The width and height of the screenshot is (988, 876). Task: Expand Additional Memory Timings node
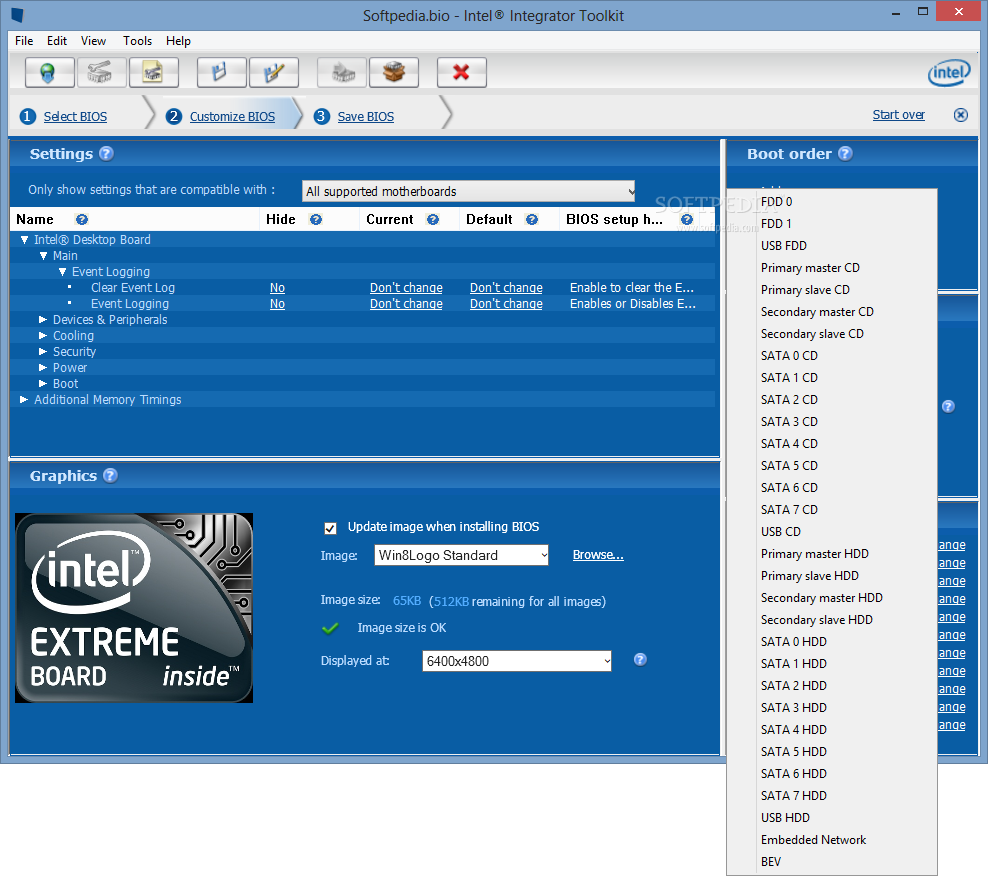coord(24,400)
